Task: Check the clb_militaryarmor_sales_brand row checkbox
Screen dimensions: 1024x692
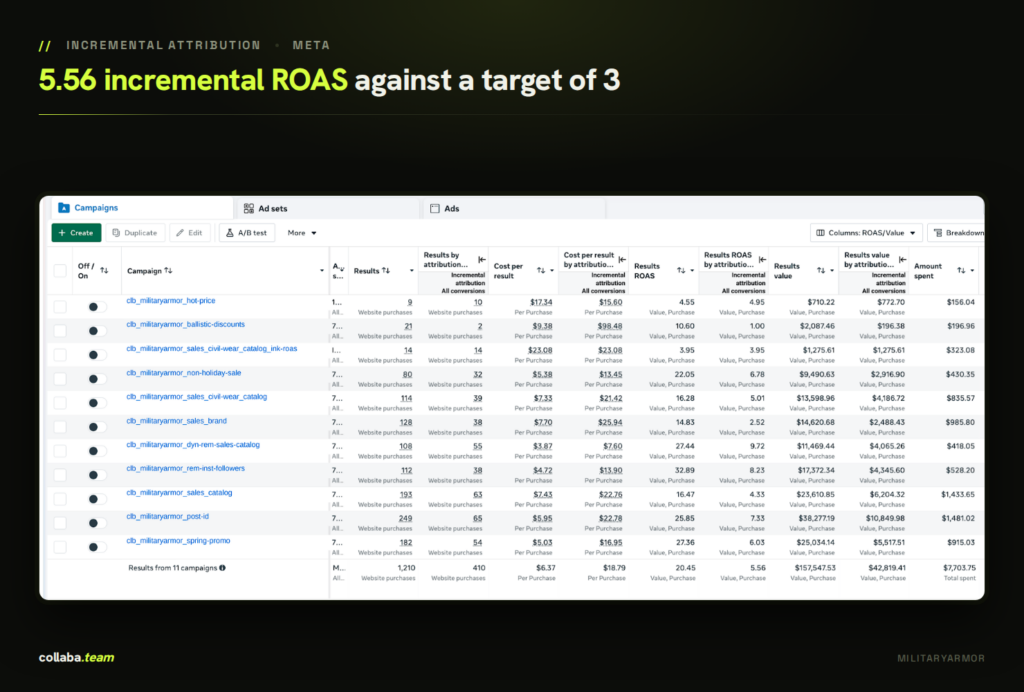Action: (60, 426)
